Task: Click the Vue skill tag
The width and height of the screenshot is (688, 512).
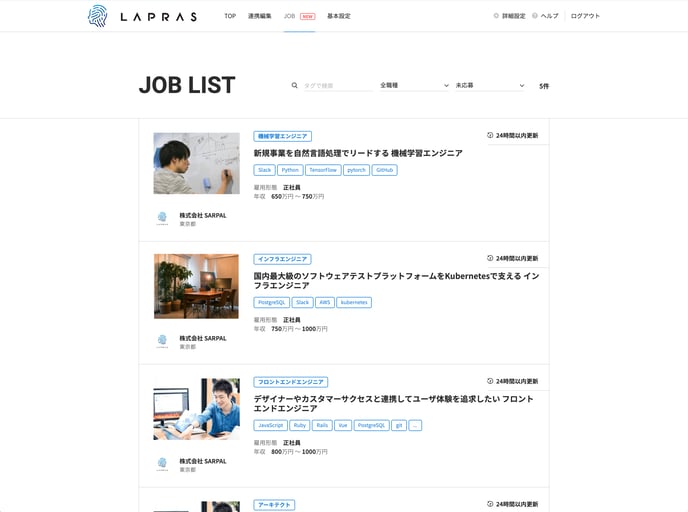Action: (343, 426)
